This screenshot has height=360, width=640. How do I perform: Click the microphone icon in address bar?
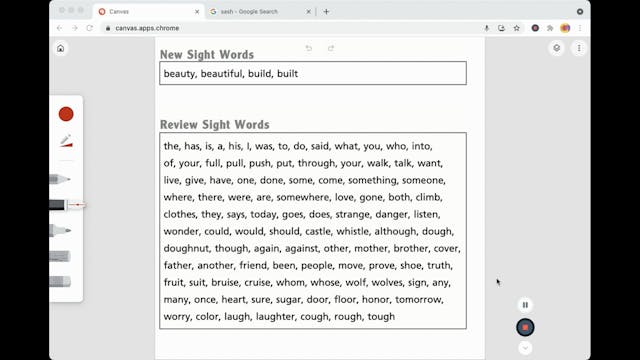(x=487, y=28)
